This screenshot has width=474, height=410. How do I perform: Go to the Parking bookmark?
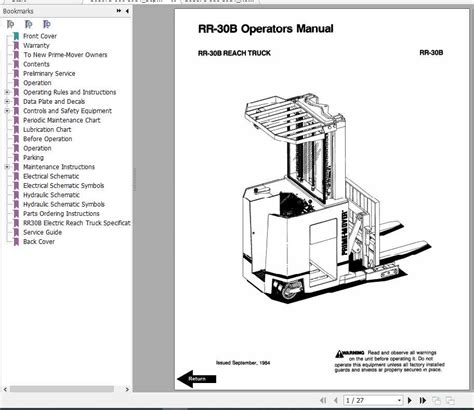[33, 157]
